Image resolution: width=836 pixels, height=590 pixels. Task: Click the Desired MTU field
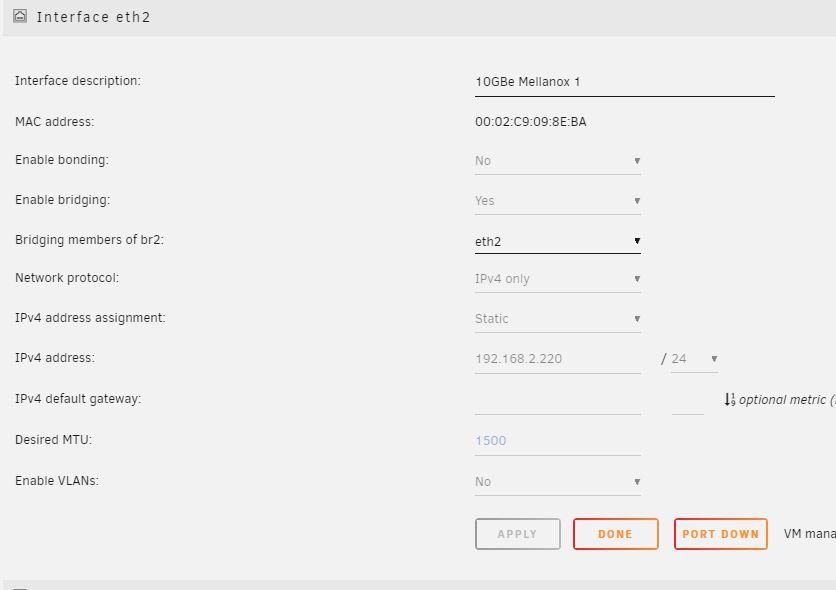(x=557, y=441)
